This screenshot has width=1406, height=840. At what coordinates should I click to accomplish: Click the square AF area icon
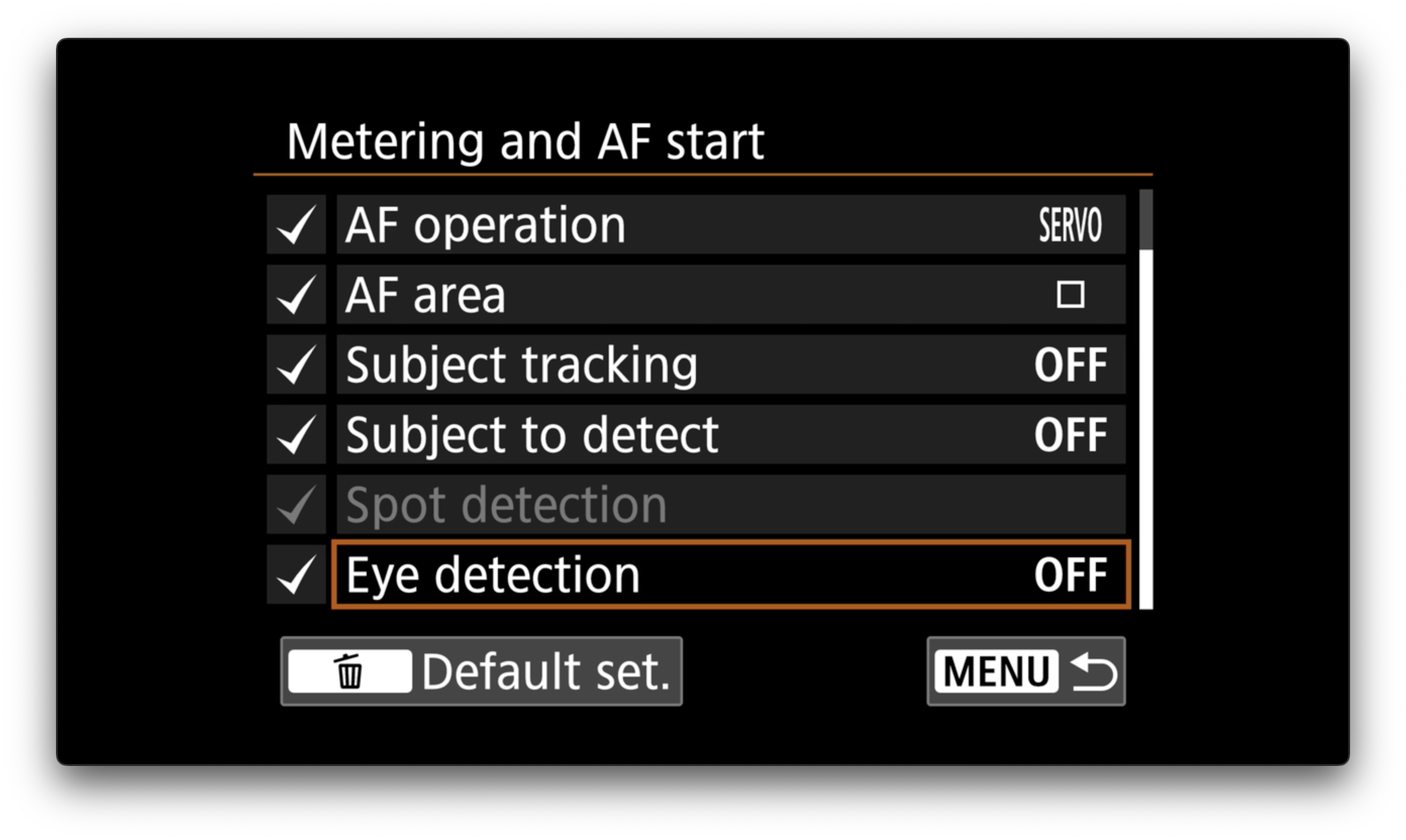(x=1070, y=295)
